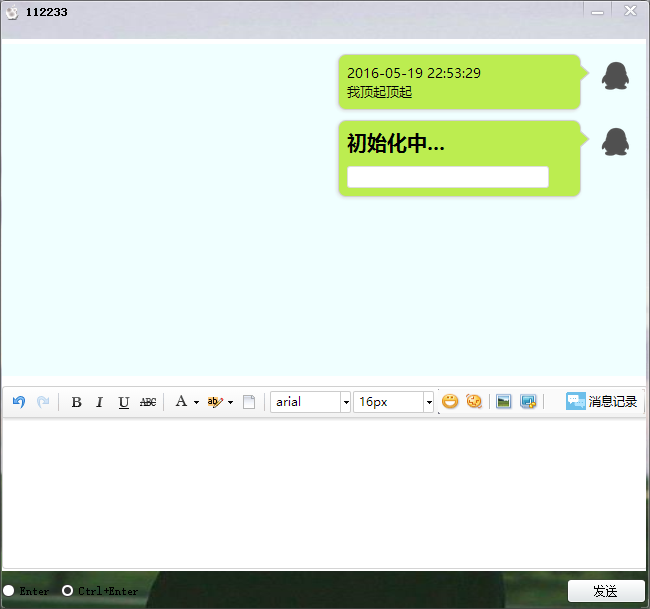Click penguin avatar beside 初始化中 message
The image size is (650, 609).
(x=615, y=142)
